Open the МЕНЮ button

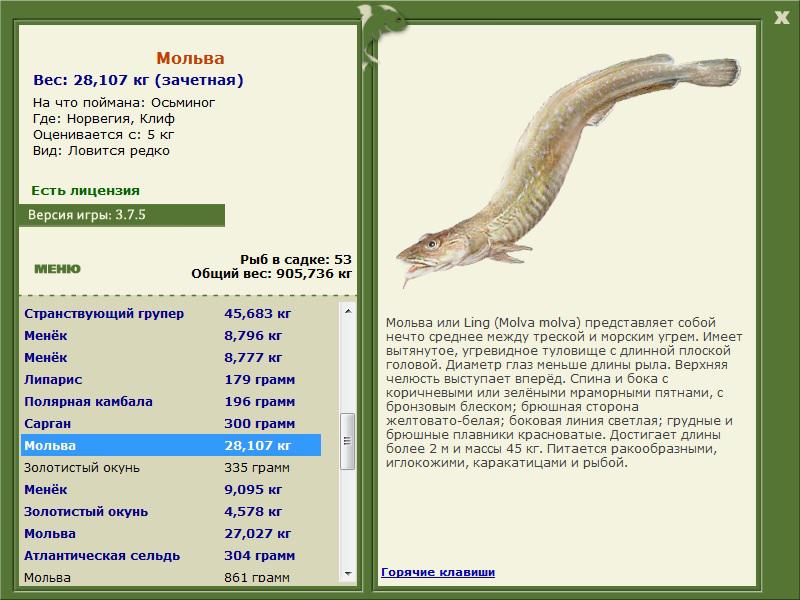(x=57, y=269)
